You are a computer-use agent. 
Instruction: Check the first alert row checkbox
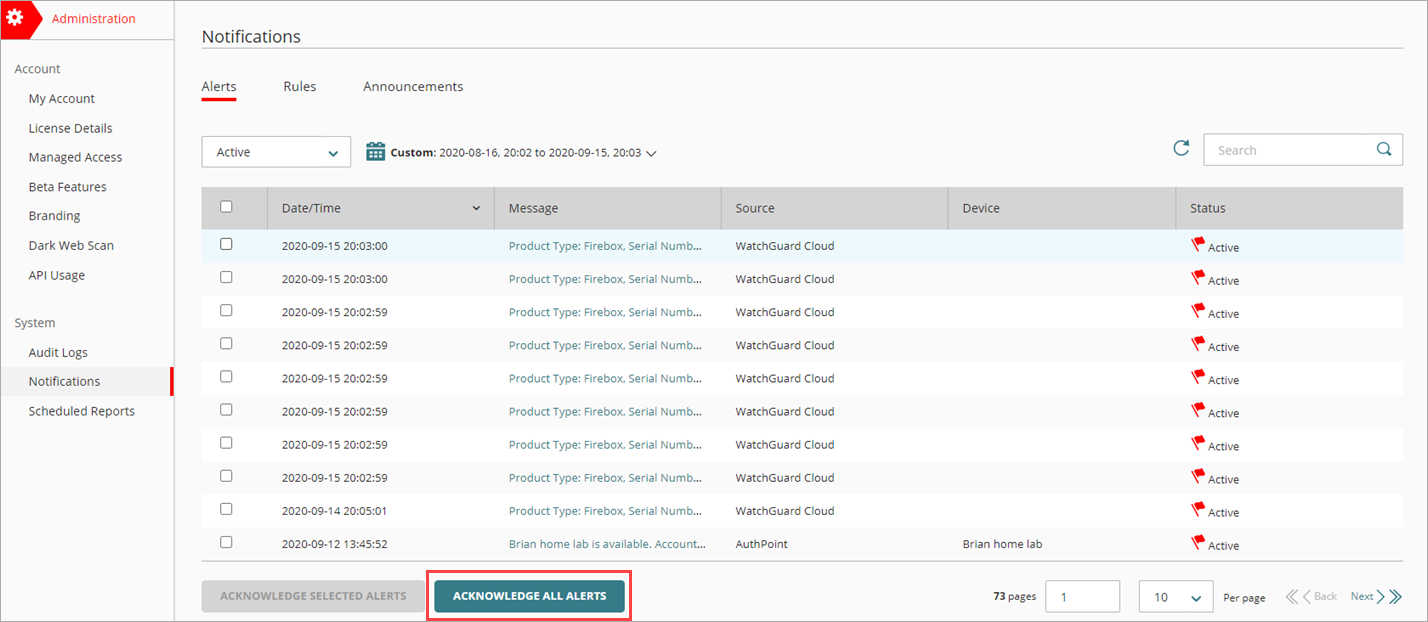point(226,243)
